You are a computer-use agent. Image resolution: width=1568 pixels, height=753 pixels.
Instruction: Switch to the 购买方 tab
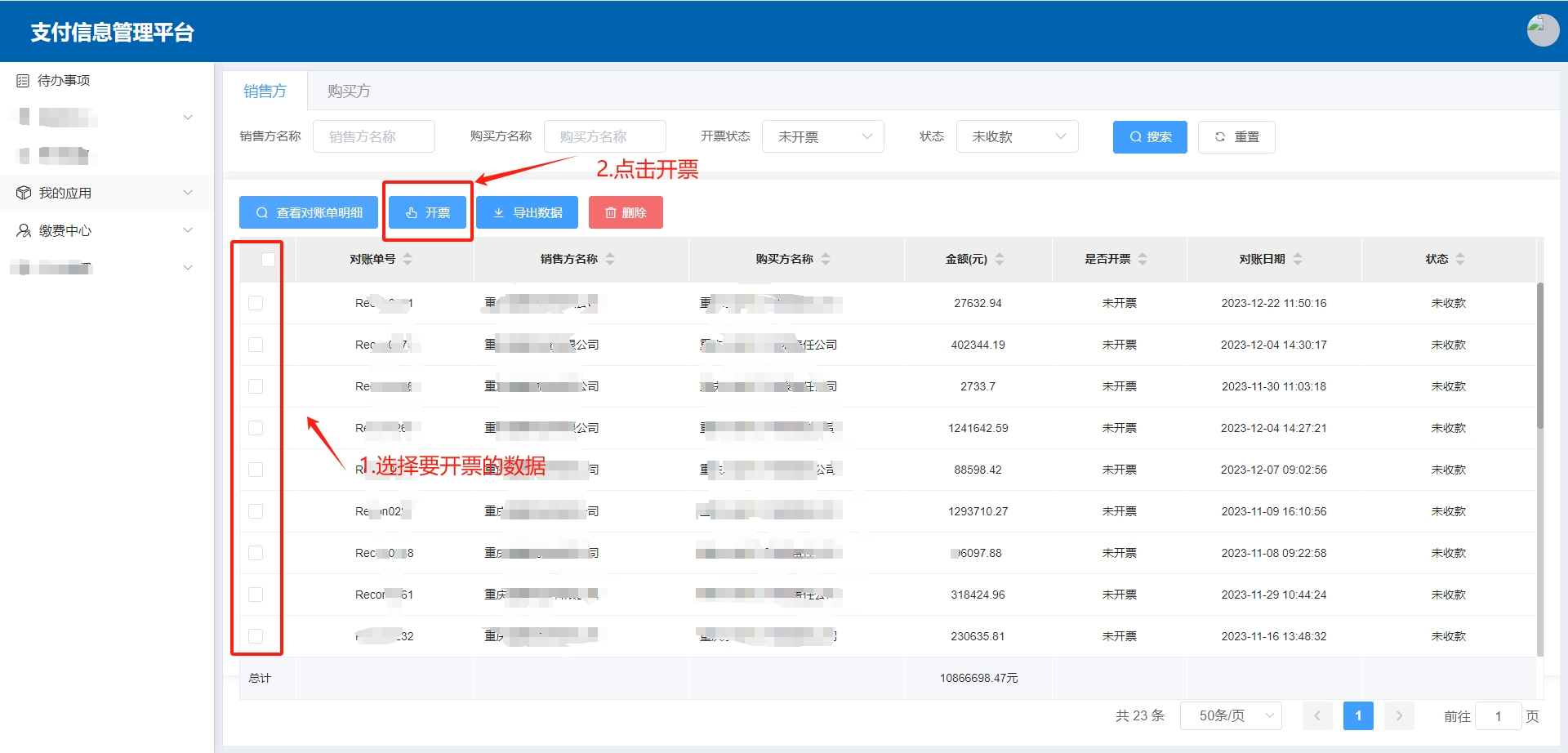pyautogui.click(x=349, y=91)
